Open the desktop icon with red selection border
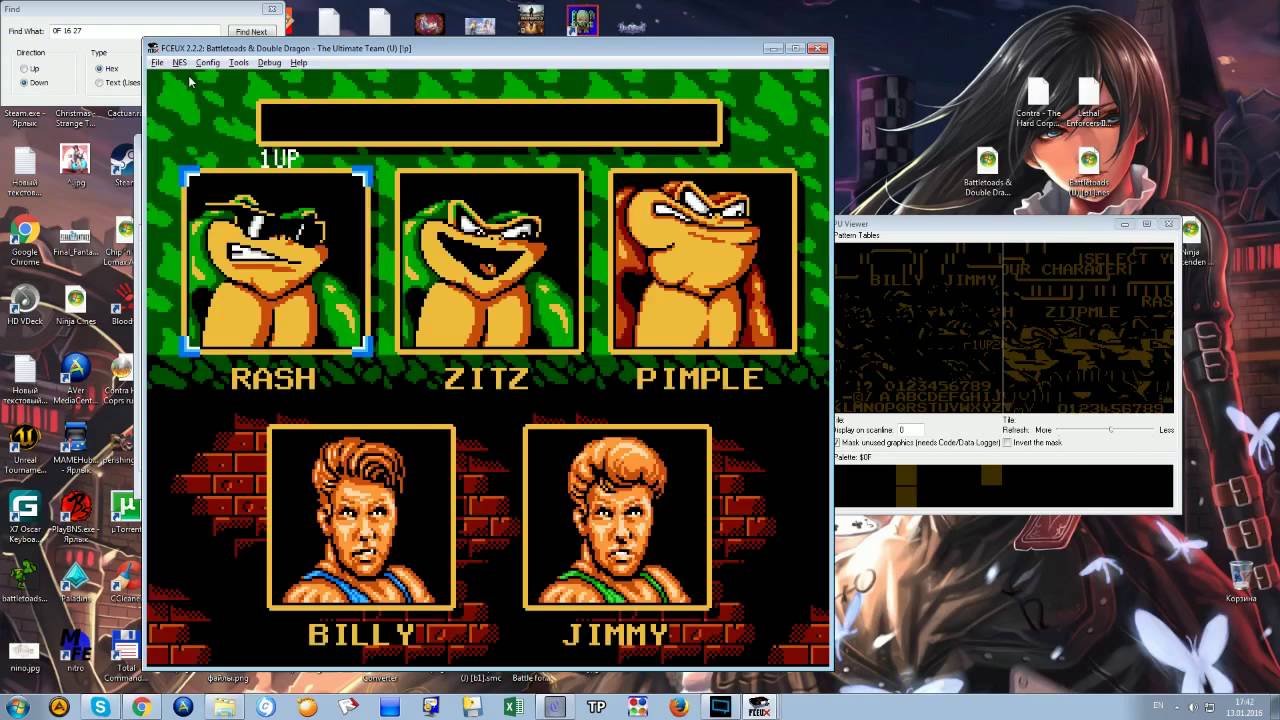Screen dimensions: 1280x720 coord(582,20)
